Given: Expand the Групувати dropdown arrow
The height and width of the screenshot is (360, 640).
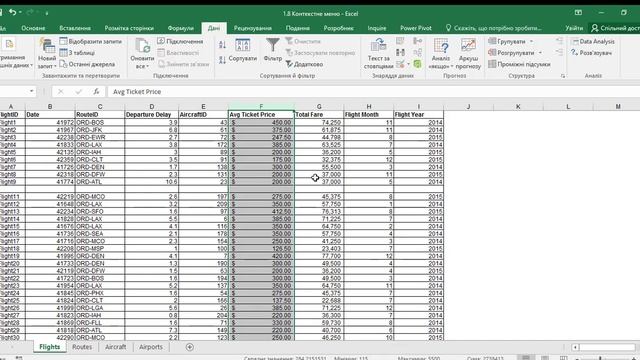Looking at the screenshot, I should coord(531,41).
